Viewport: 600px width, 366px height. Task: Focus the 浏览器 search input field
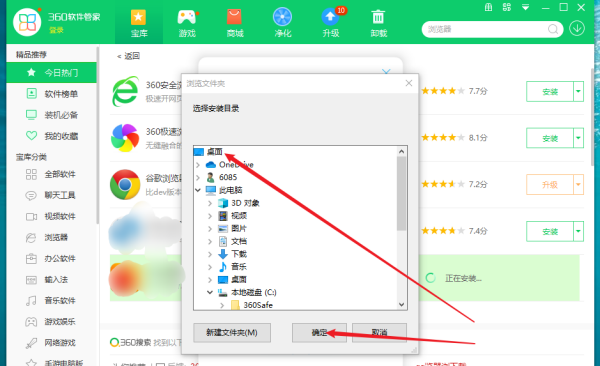click(x=486, y=29)
